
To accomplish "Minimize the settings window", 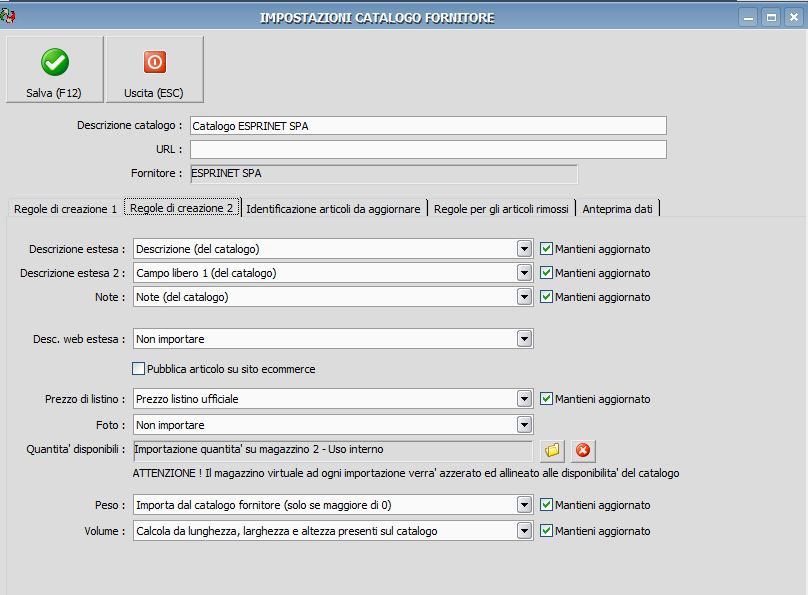I will pyautogui.click(x=748, y=17).
